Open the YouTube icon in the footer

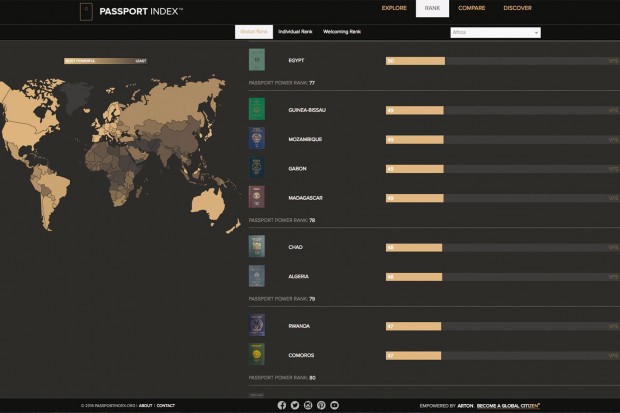click(334, 405)
